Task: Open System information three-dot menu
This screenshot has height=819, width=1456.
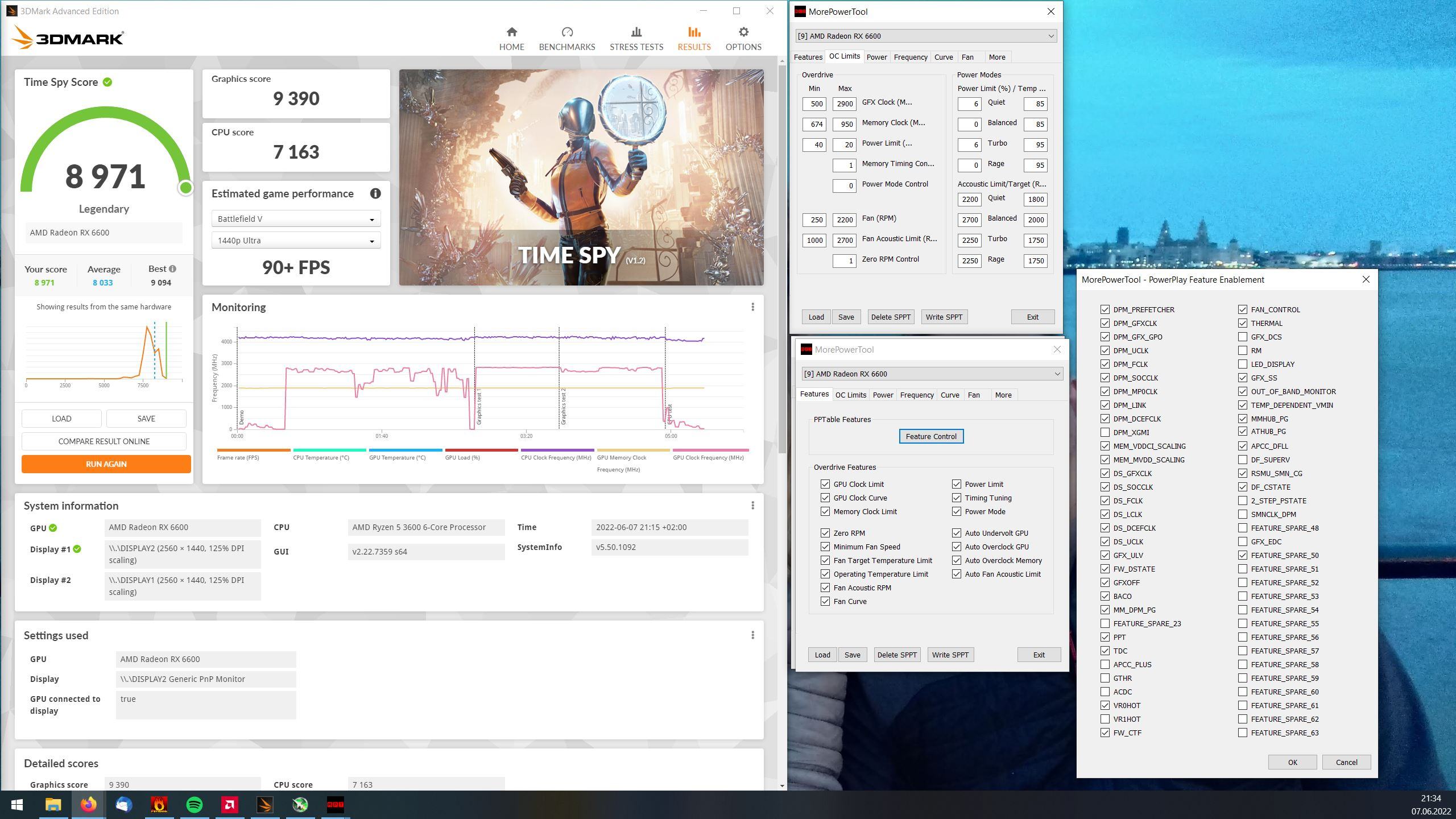Action: click(x=752, y=506)
